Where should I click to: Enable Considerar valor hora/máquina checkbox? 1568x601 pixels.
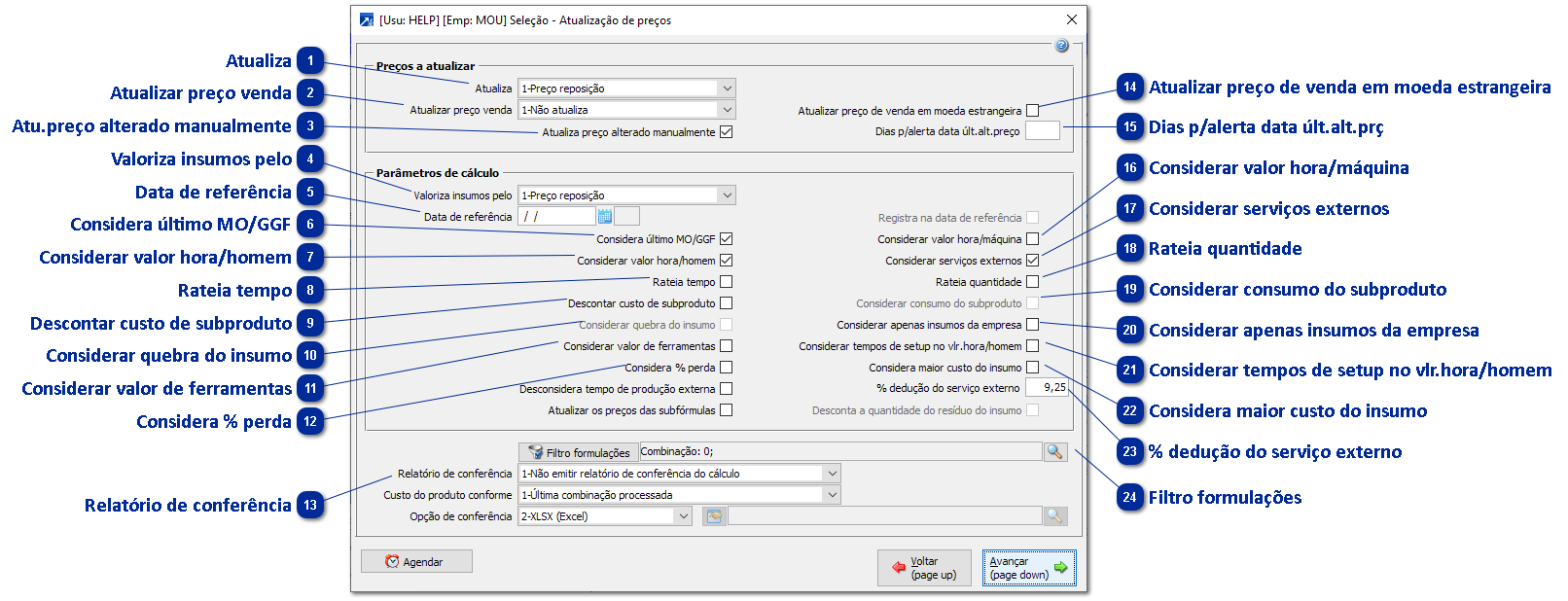[1032, 239]
